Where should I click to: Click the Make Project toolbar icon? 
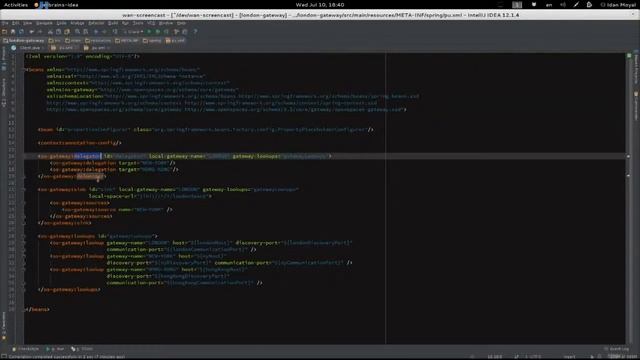coord(115,32)
